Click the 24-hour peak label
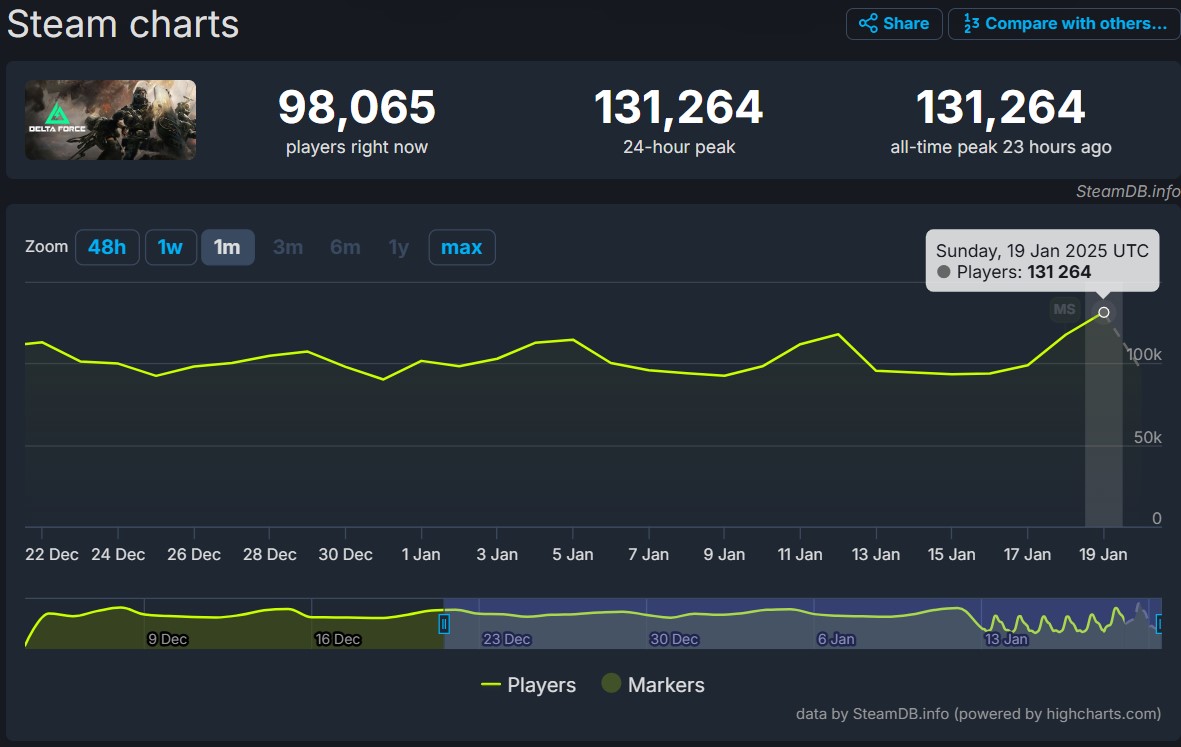The width and height of the screenshot is (1181, 747). (679, 147)
